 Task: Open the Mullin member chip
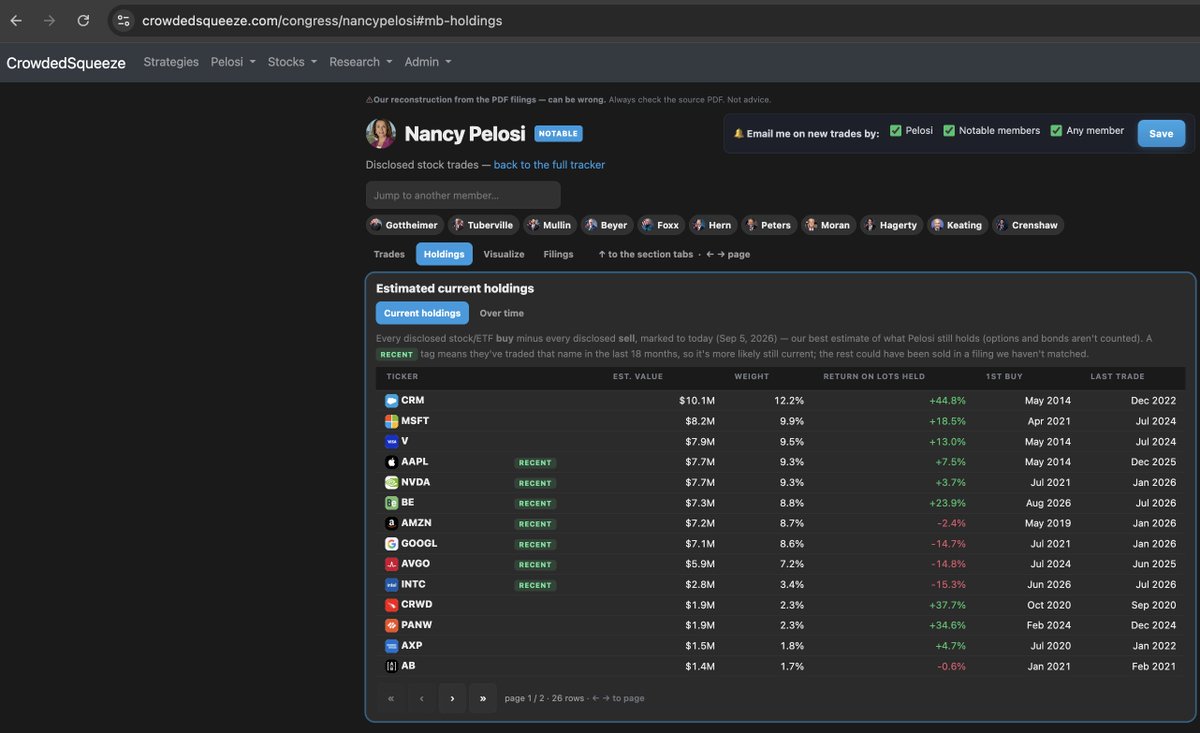click(550, 225)
